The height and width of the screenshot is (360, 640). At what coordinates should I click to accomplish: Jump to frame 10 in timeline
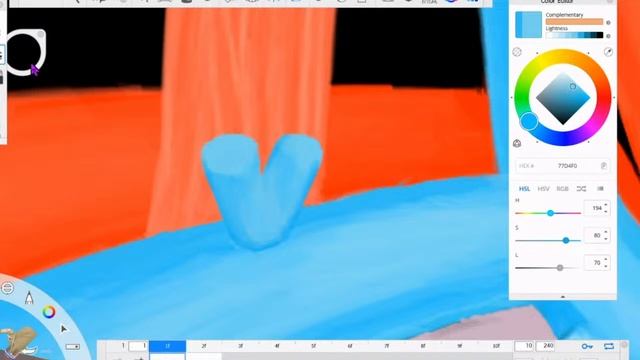(x=496, y=346)
